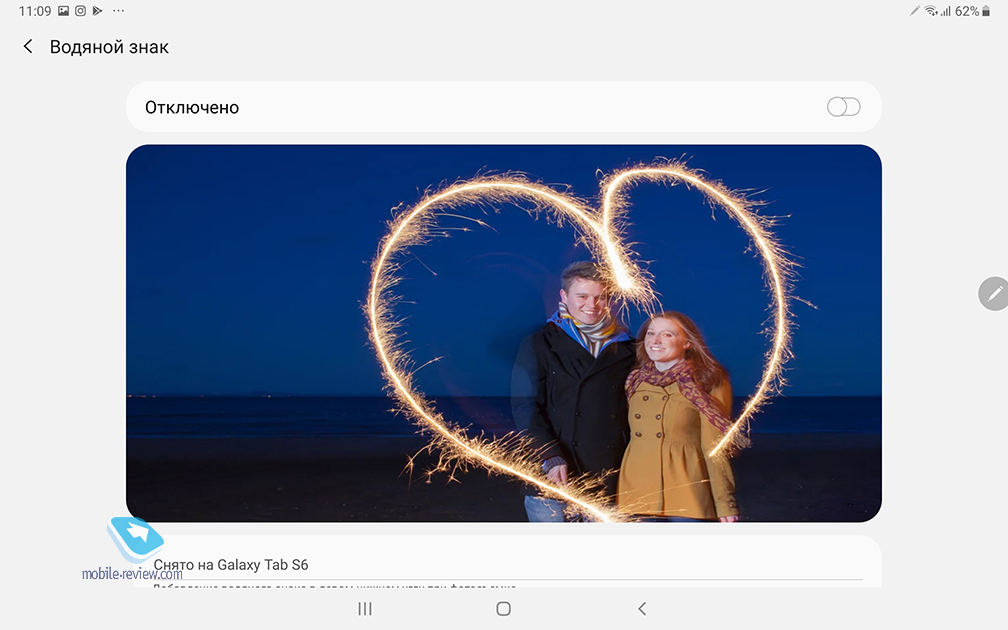Tap the sparkler heart preview image
1008x630 pixels.
point(503,333)
